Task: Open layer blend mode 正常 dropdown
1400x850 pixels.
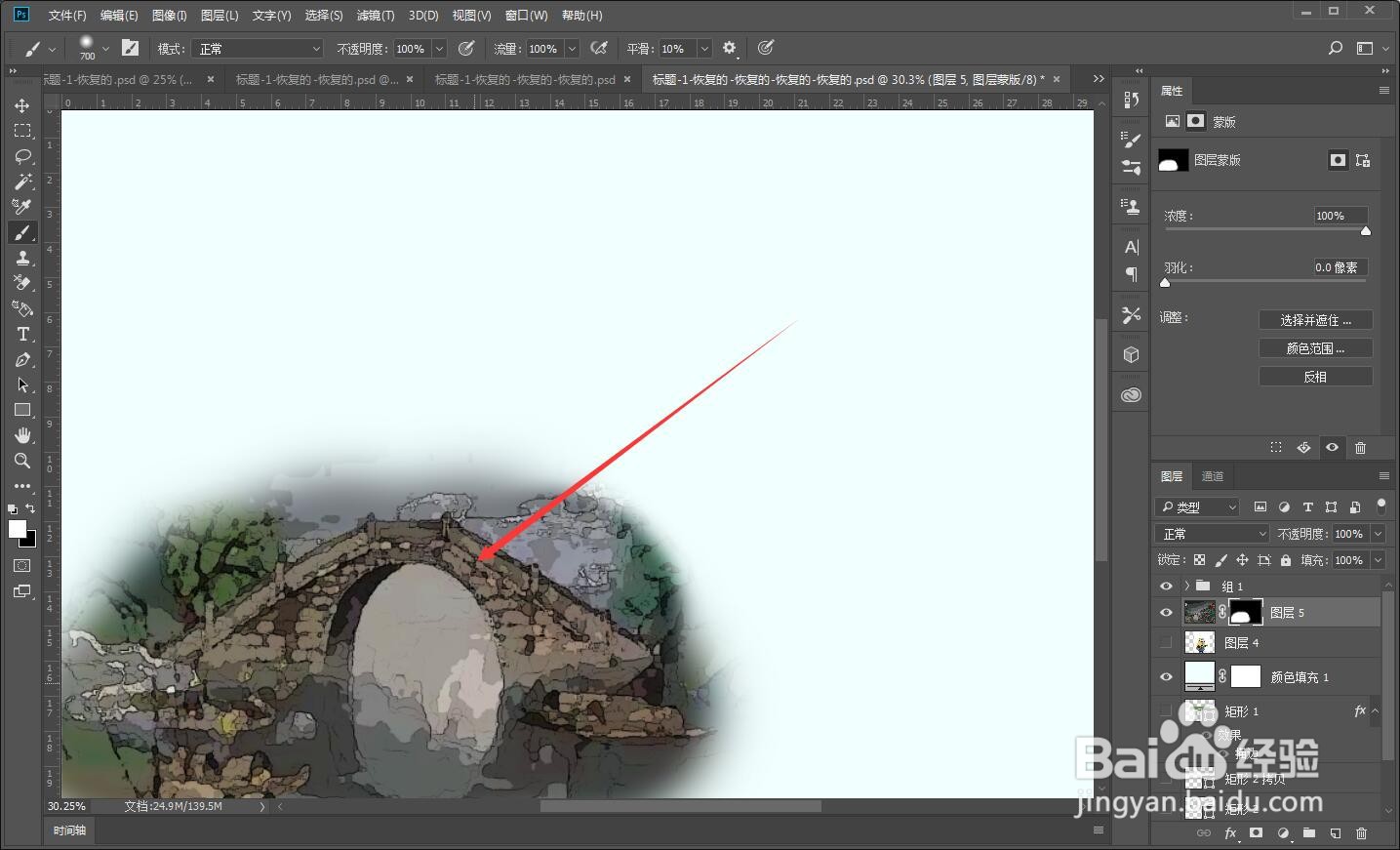Action: (x=1212, y=534)
